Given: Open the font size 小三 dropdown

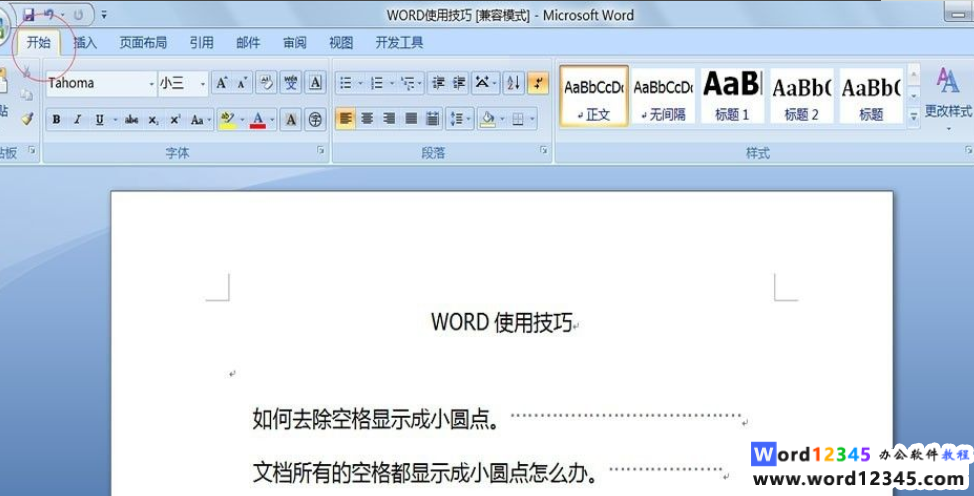Looking at the screenshot, I should 203,84.
